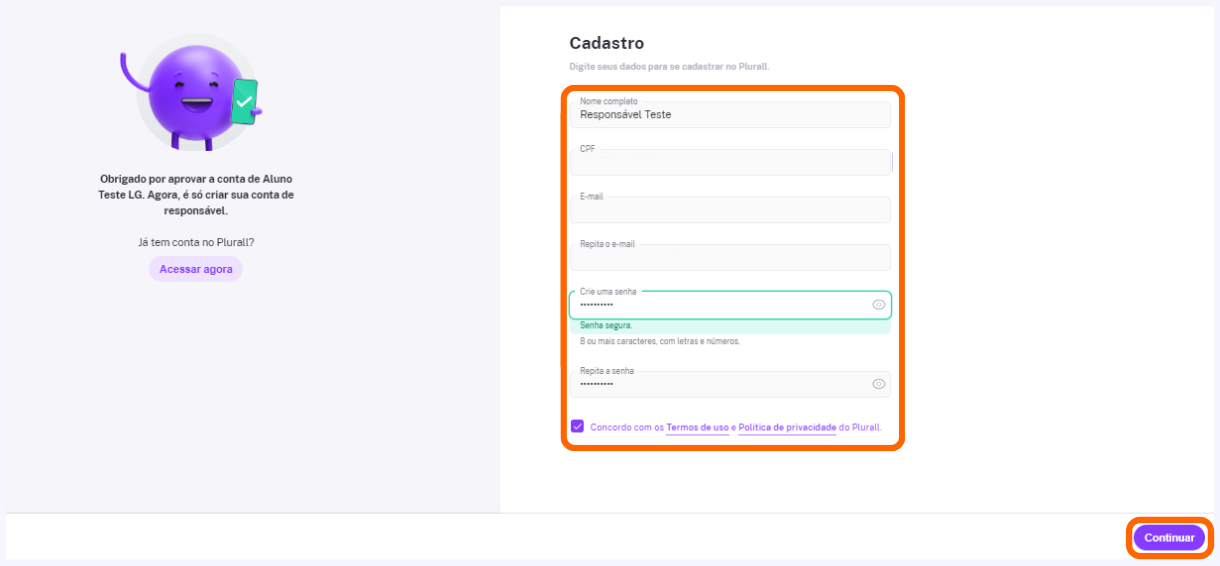This screenshot has height=566, width=1220.
Task: Click the 'Já tem conta no Plurall?' text
Action: coord(196,242)
